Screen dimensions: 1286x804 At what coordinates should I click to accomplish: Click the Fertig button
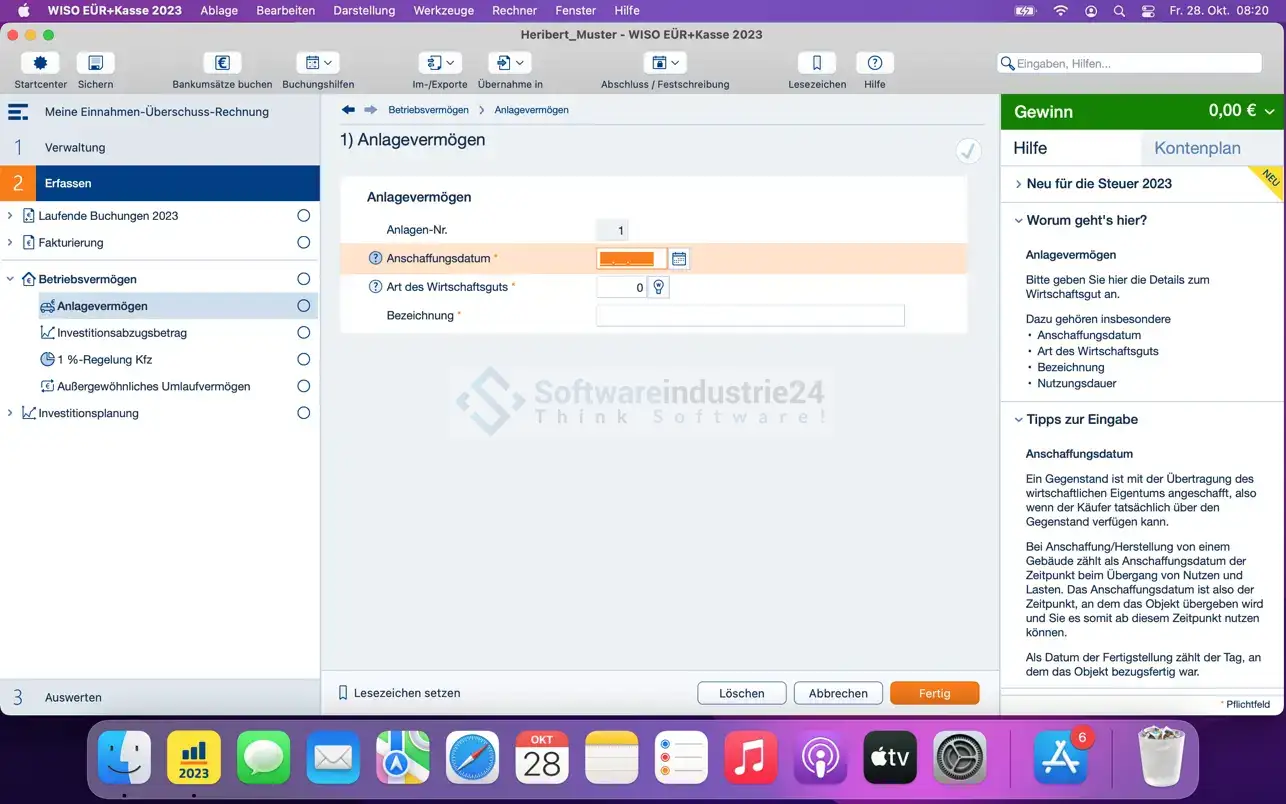tap(934, 693)
